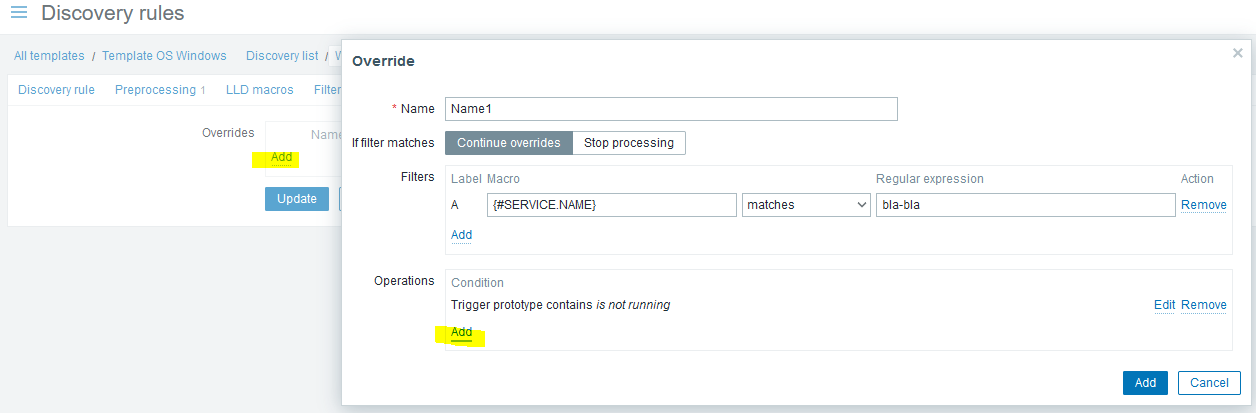The image size is (1256, 413).
Task: Open the matches operator dropdown
Action: [806, 205]
